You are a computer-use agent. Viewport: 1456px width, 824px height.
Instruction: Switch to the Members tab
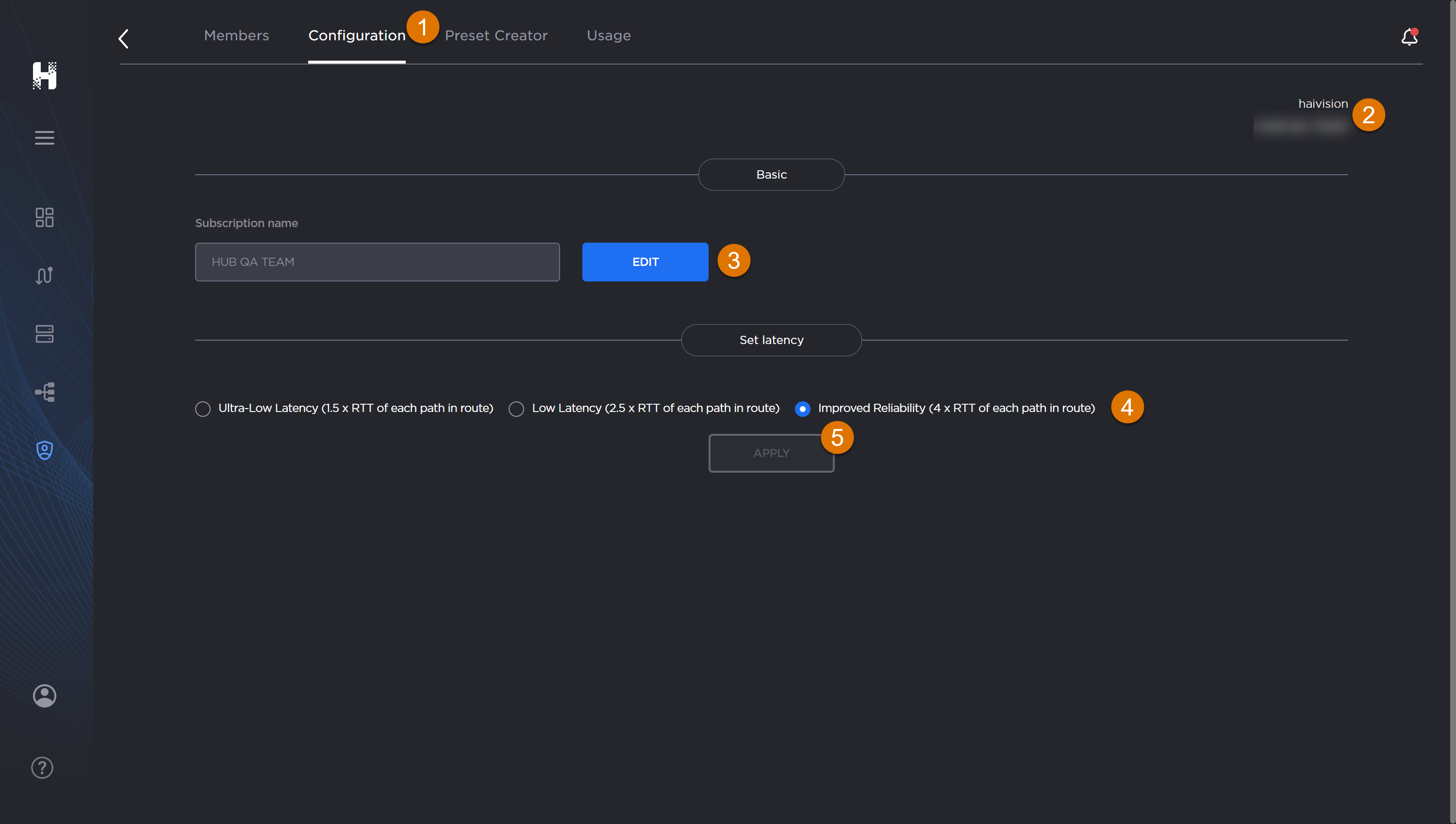point(236,35)
